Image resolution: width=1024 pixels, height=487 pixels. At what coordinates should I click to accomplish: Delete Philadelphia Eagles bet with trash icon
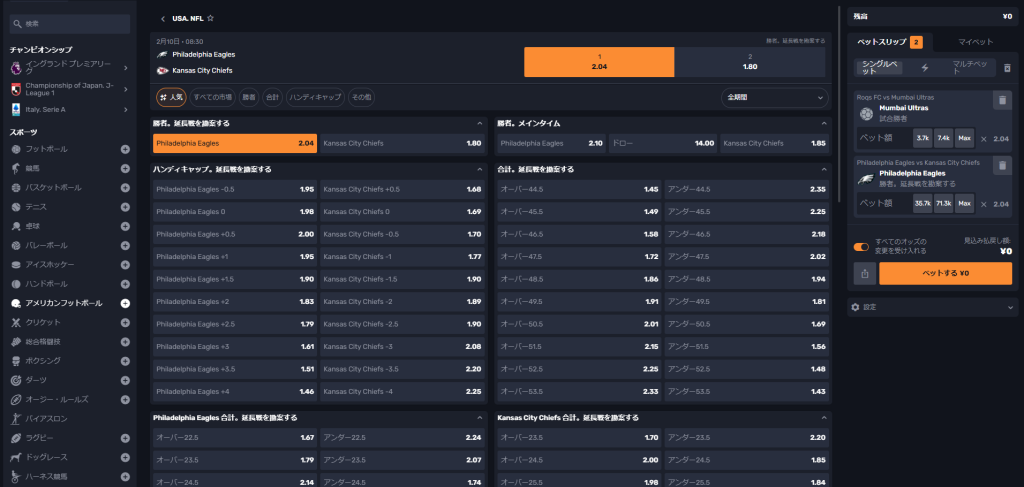[1002, 166]
